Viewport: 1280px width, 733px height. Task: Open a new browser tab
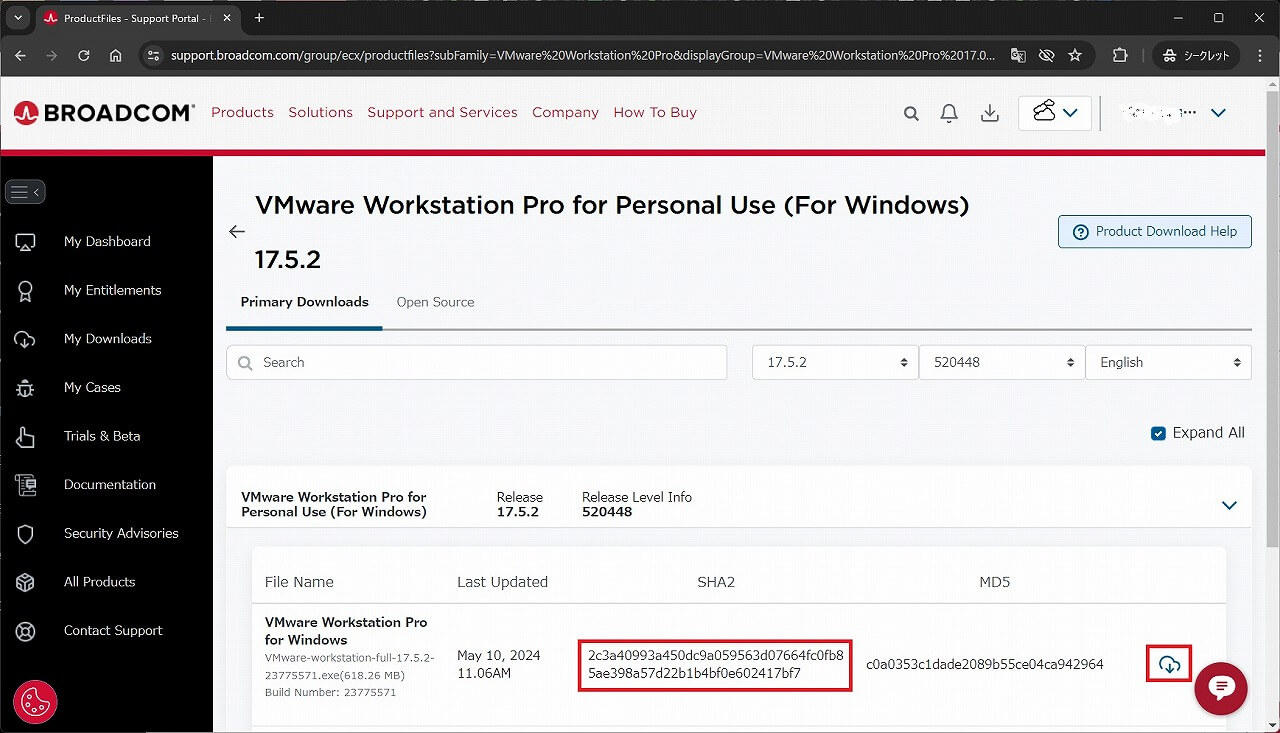coord(259,18)
